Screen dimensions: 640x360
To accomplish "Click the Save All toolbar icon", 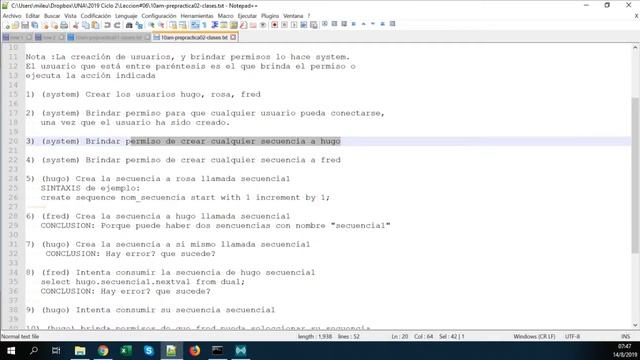I will pyautogui.click(x=35, y=25).
